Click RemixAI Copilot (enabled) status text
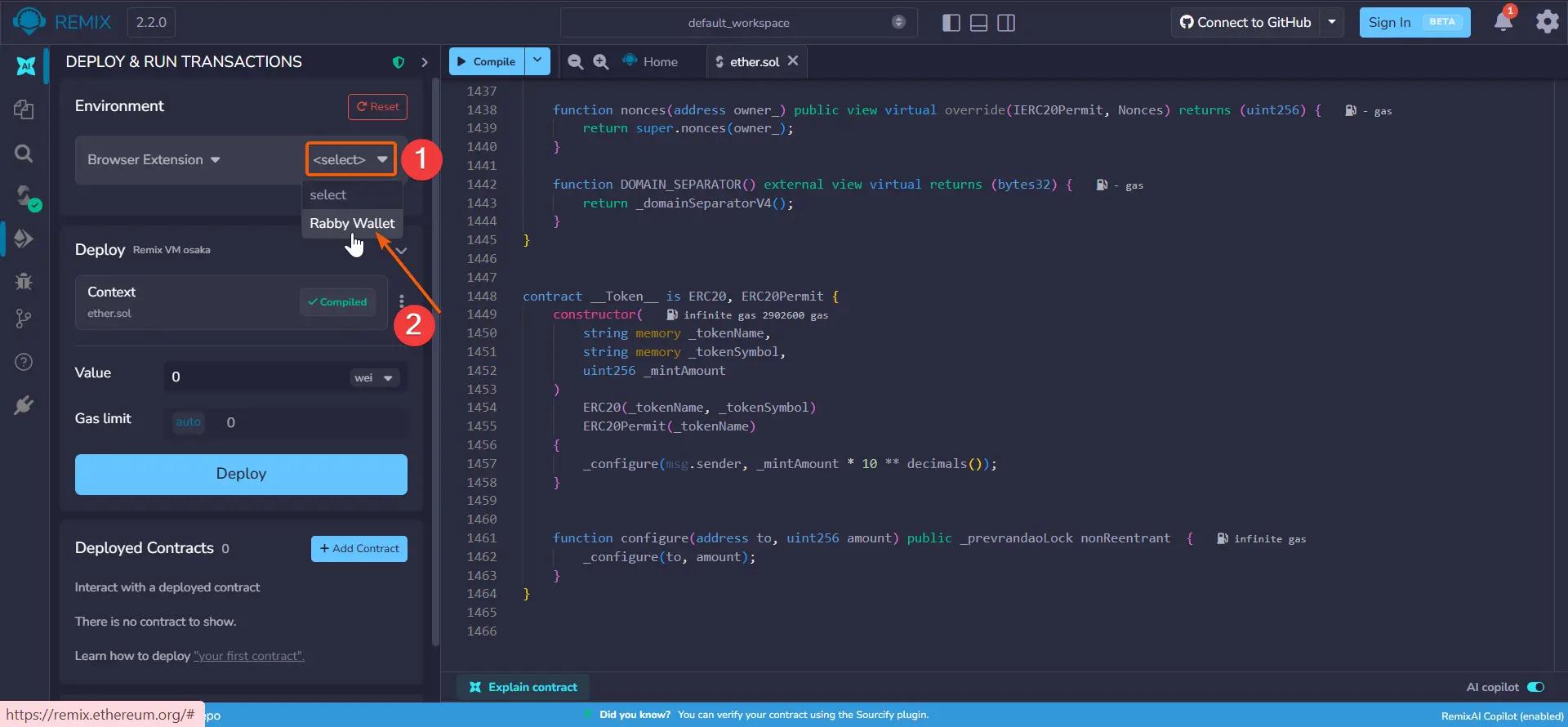Image resolution: width=1568 pixels, height=727 pixels. click(1502, 716)
